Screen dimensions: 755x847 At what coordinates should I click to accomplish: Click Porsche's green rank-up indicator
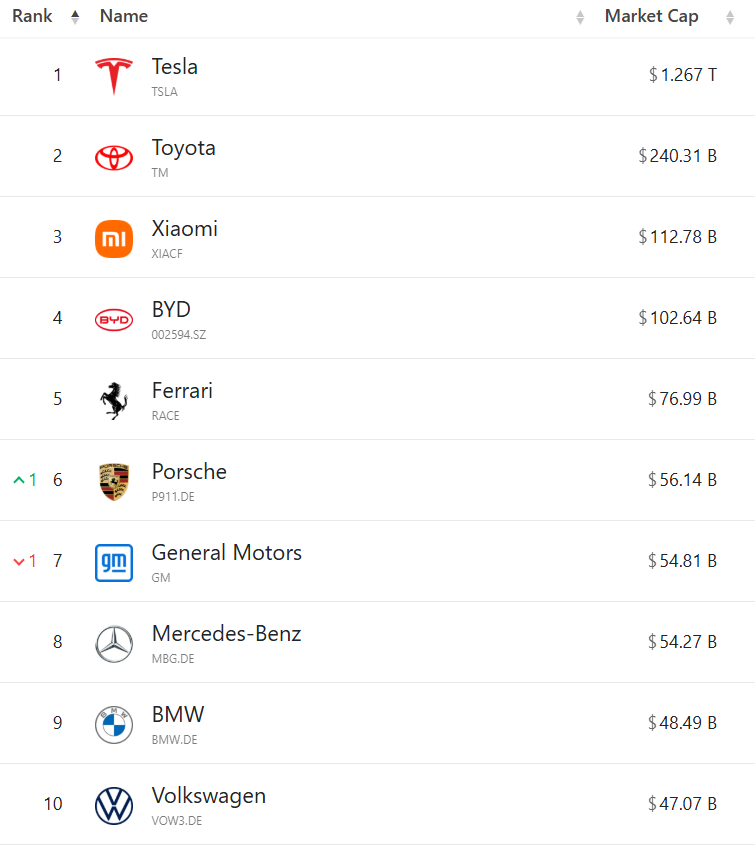[x=25, y=480]
